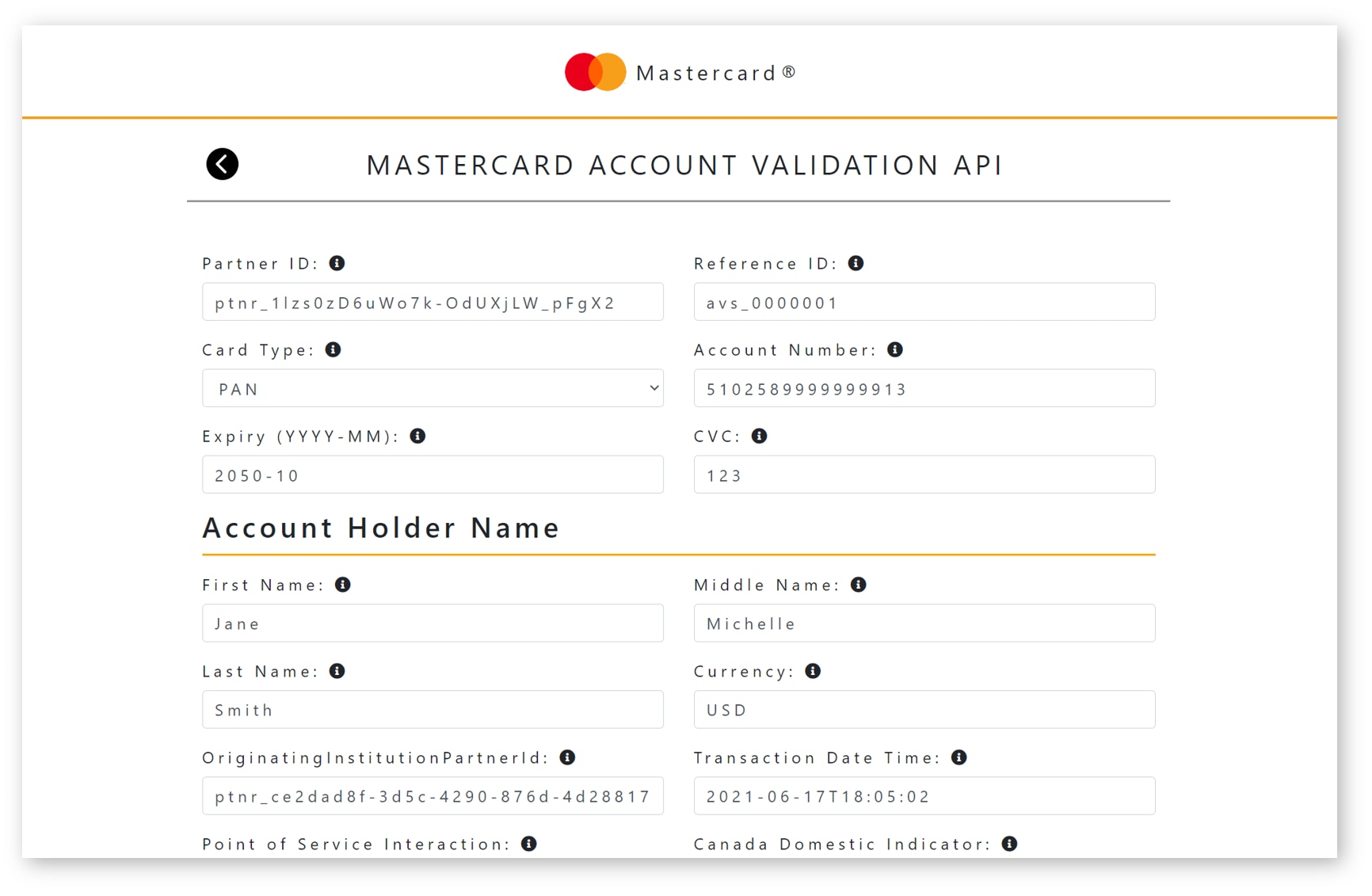Click the Reference ID info icon
The width and height of the screenshot is (1372, 896).
coord(856,263)
